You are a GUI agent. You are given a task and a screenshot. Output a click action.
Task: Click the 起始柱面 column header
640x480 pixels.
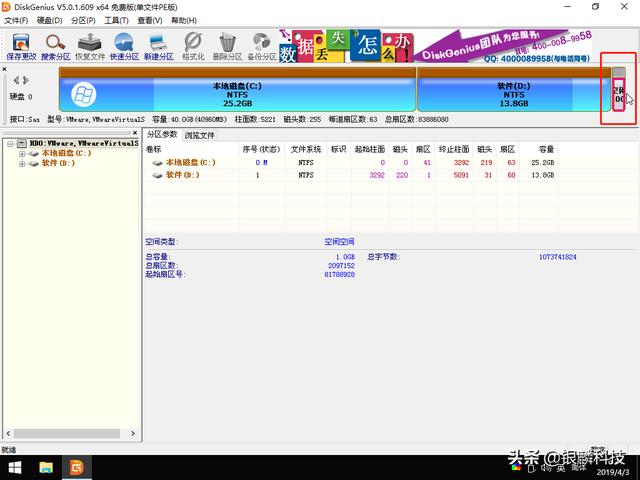click(370, 149)
